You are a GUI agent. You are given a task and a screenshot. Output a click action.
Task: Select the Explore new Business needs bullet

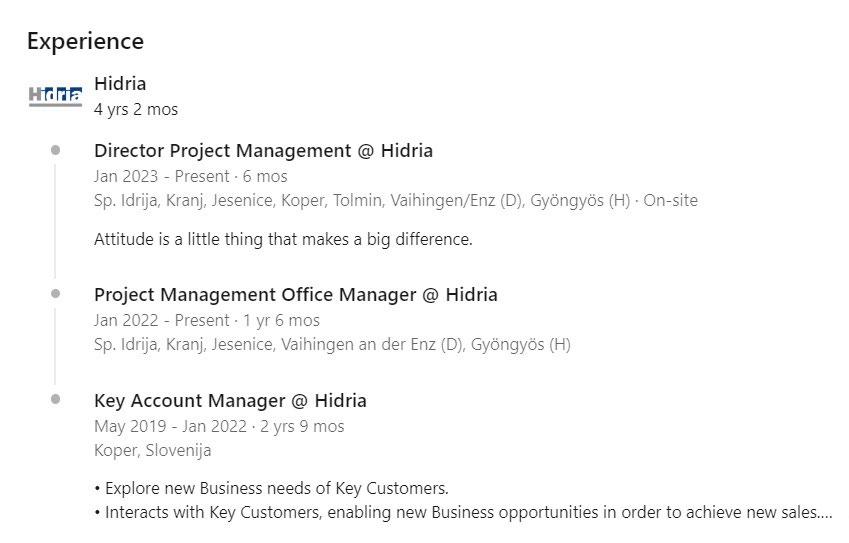click(x=271, y=488)
